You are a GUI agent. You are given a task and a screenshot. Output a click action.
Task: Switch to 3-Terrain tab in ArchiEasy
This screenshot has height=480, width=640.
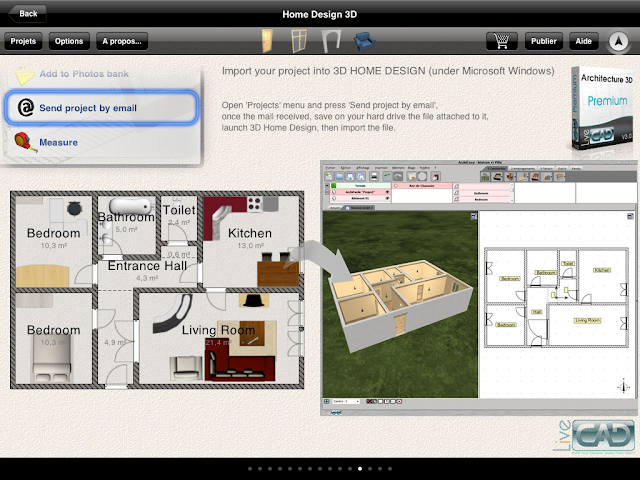pyautogui.click(x=547, y=168)
